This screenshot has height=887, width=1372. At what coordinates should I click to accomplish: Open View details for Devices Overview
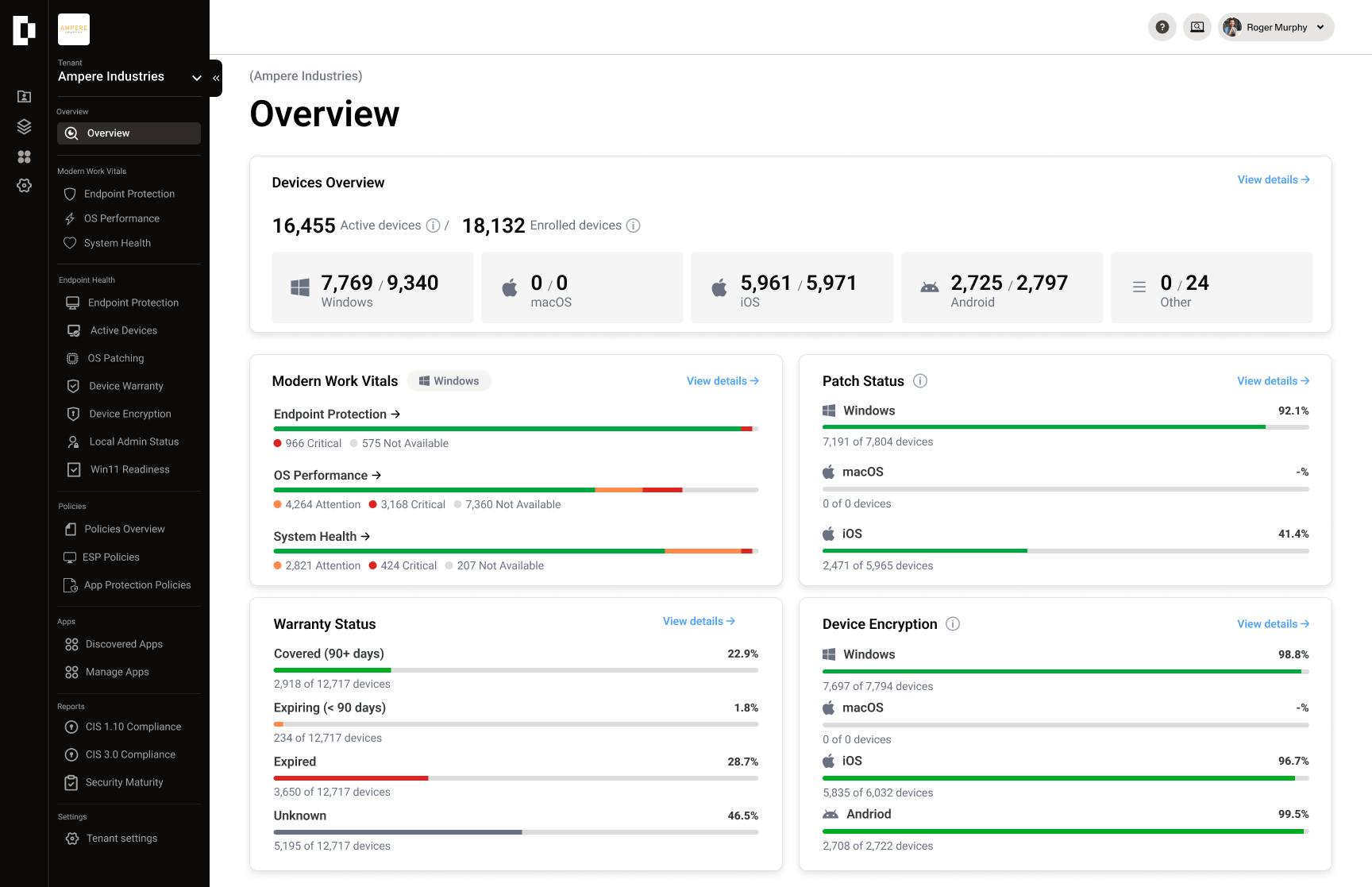1273,179
